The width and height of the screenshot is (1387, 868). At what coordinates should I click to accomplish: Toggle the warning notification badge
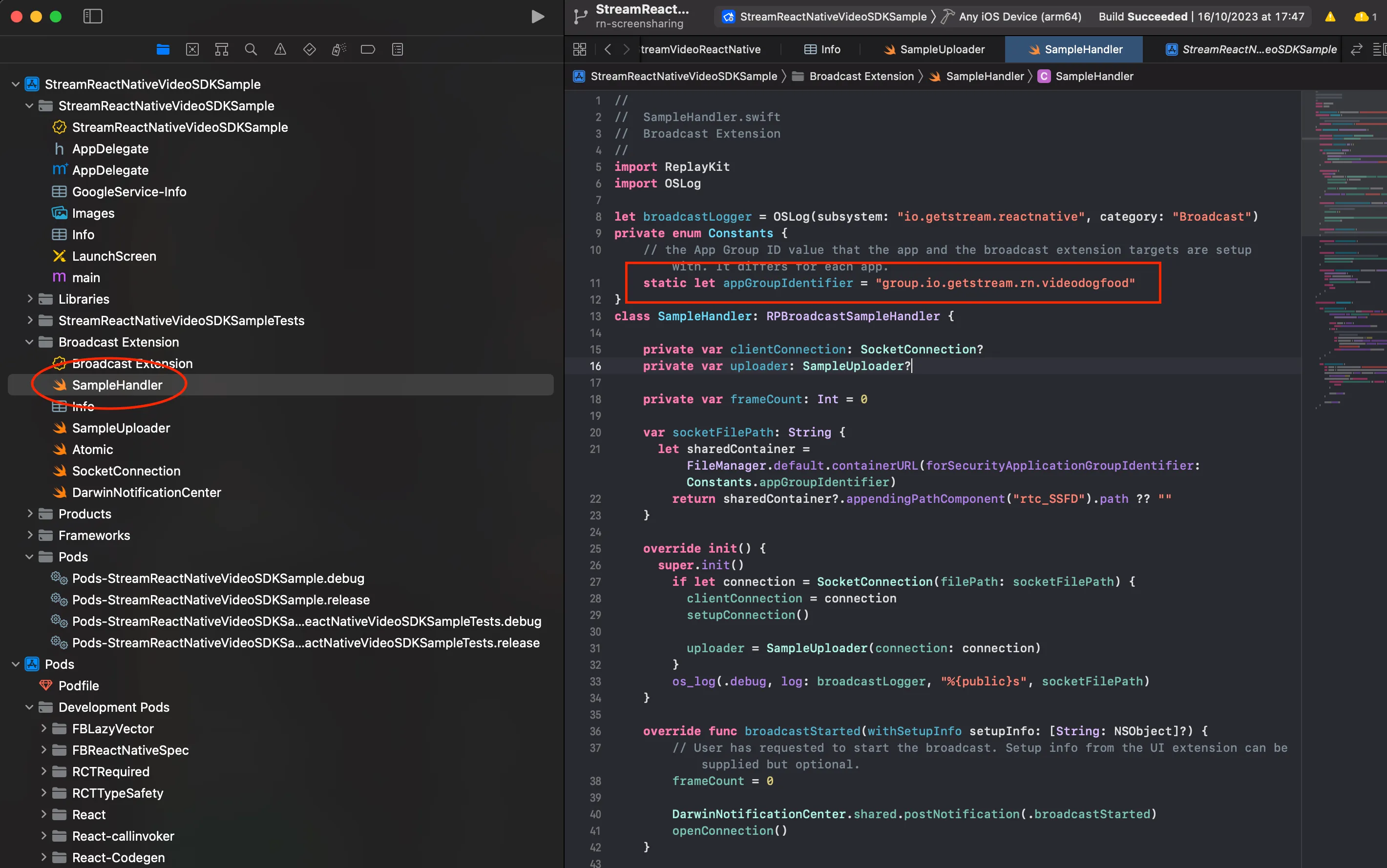(x=1330, y=17)
